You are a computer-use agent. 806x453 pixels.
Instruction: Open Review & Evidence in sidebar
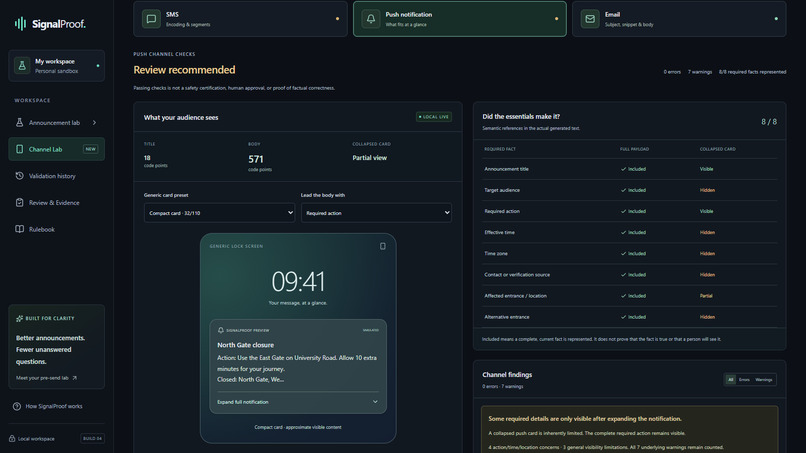(57, 203)
